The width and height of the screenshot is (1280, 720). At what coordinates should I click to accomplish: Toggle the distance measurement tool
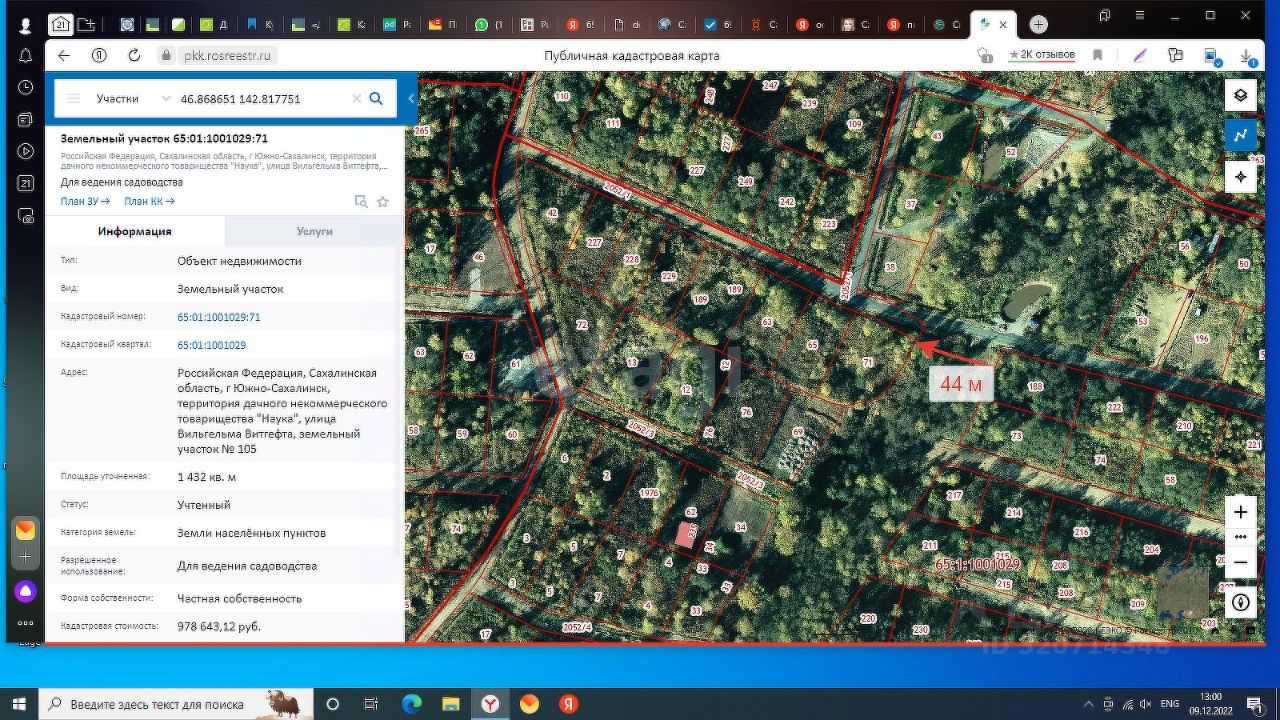click(1240, 135)
